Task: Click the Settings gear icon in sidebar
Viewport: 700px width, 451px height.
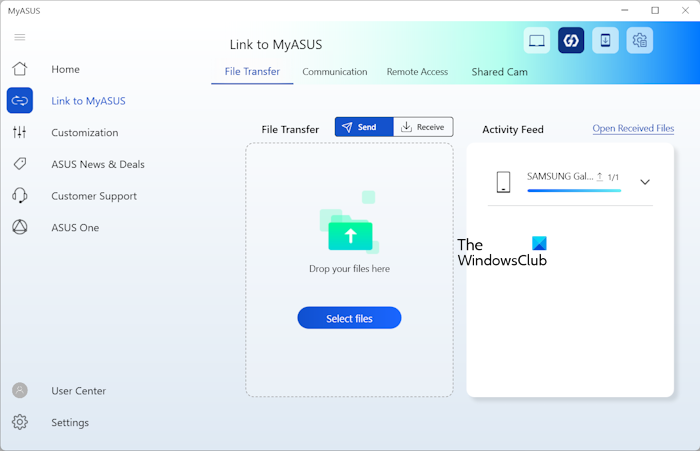Action: pyautogui.click(x=20, y=422)
